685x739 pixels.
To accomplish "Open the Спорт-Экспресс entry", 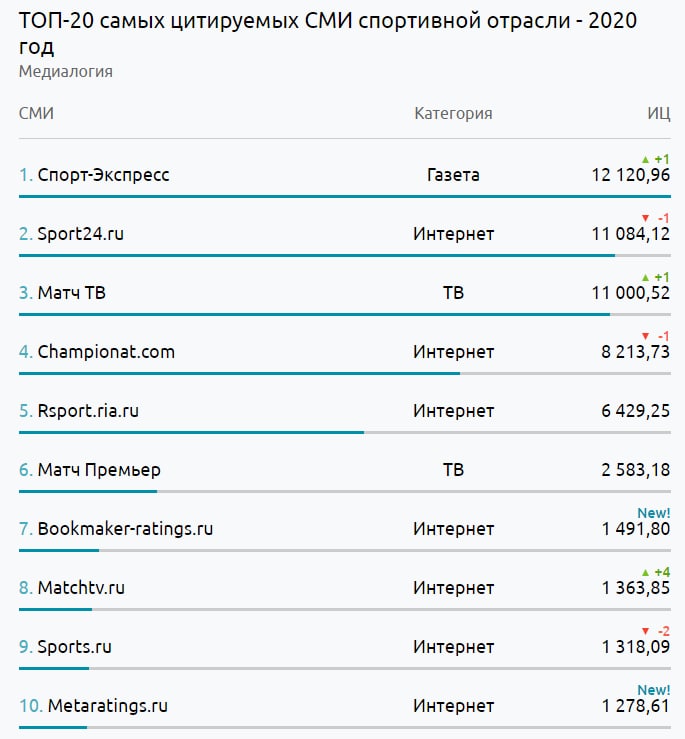I will pos(103,175).
